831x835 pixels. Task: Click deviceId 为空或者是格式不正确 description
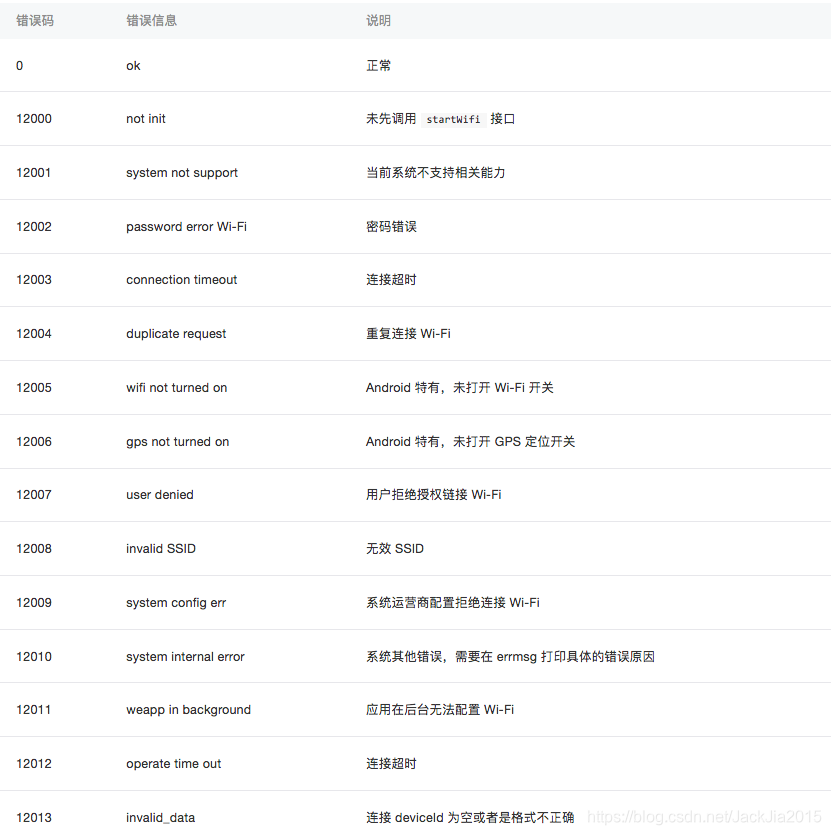[485, 818]
